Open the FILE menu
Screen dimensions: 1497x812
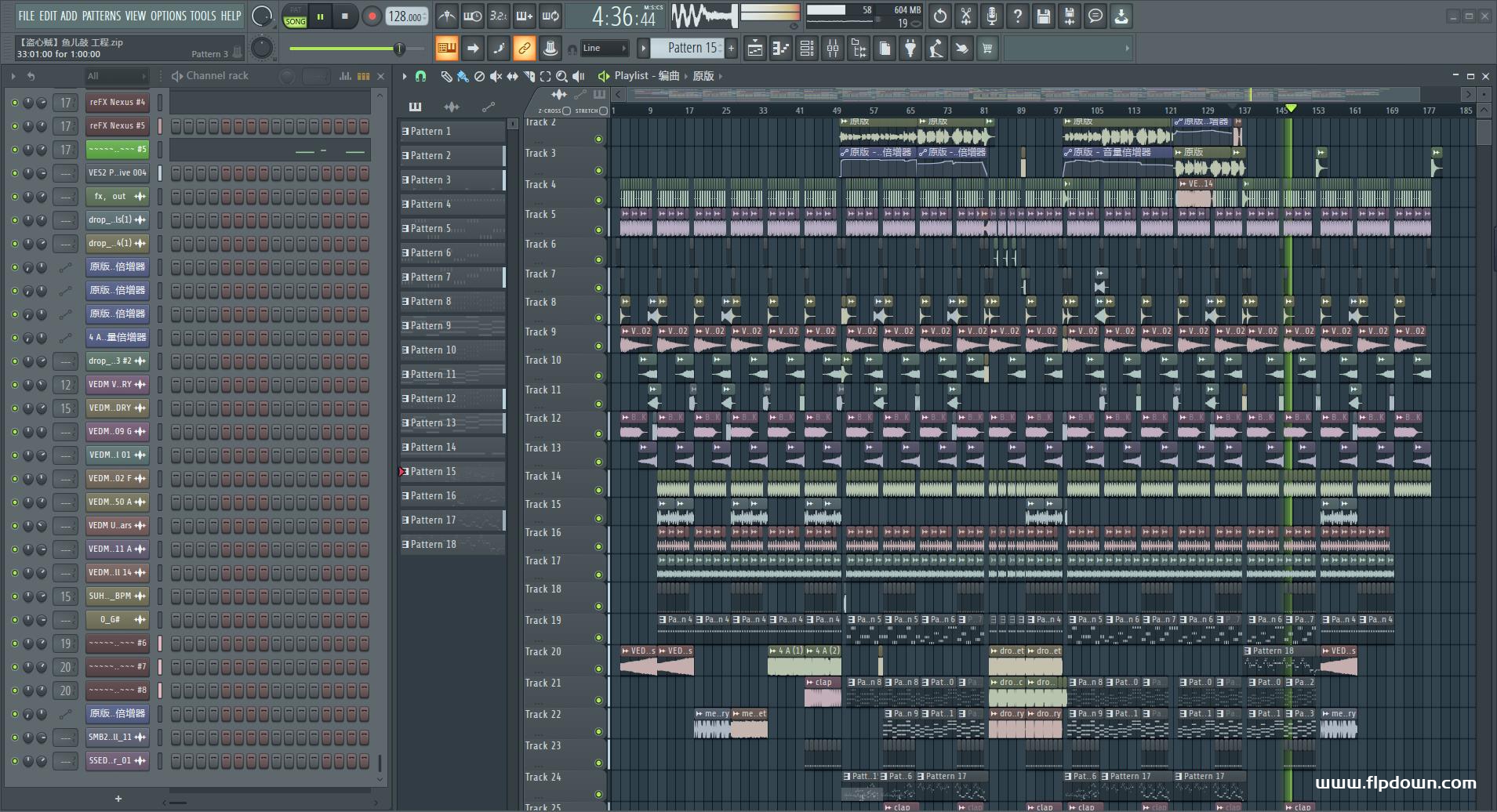tap(27, 16)
